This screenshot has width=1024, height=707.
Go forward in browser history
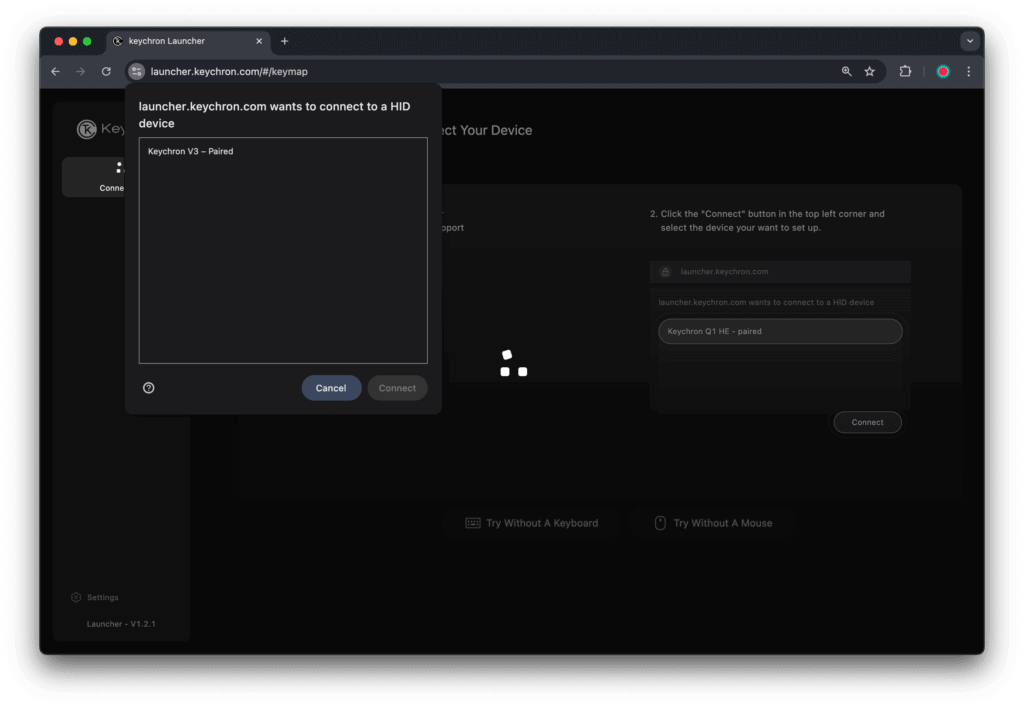click(x=80, y=71)
